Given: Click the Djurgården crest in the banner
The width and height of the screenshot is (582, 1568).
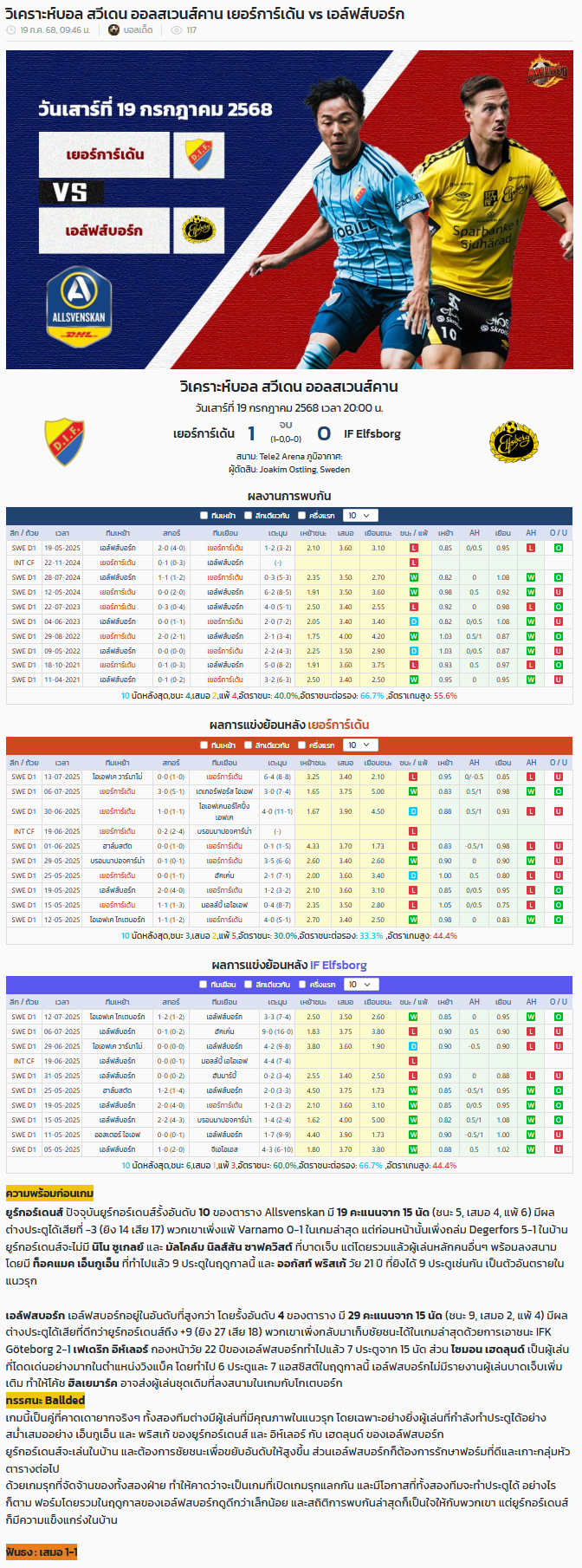Looking at the screenshot, I should (x=198, y=154).
